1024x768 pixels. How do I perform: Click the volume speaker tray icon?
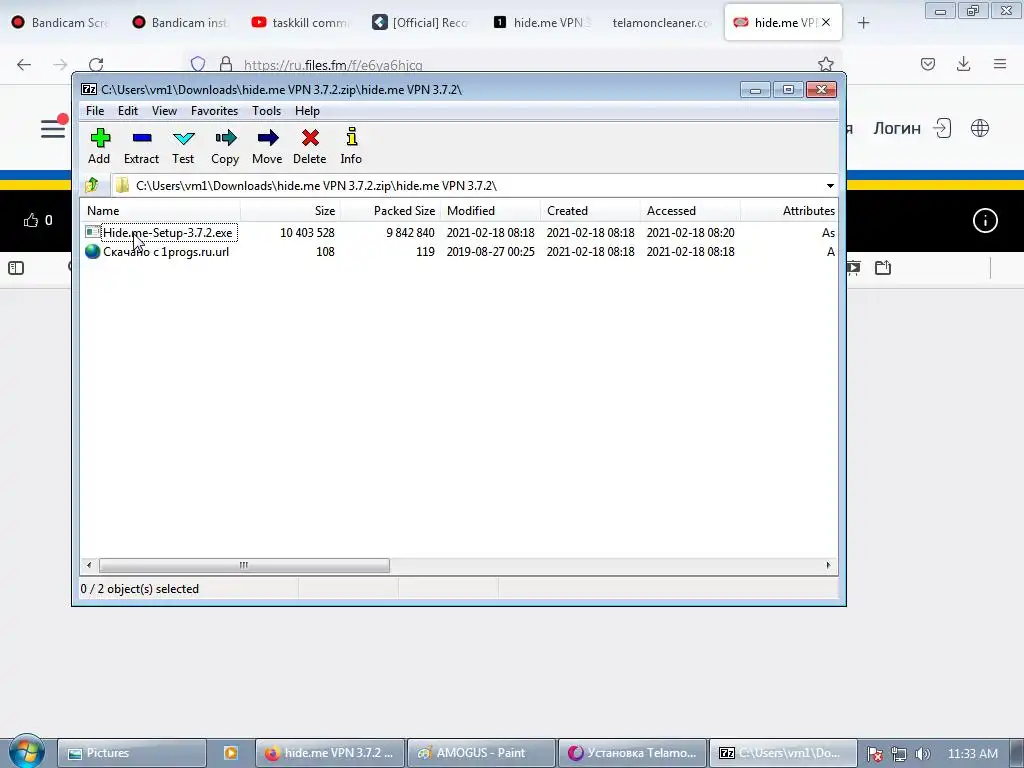tap(923, 754)
